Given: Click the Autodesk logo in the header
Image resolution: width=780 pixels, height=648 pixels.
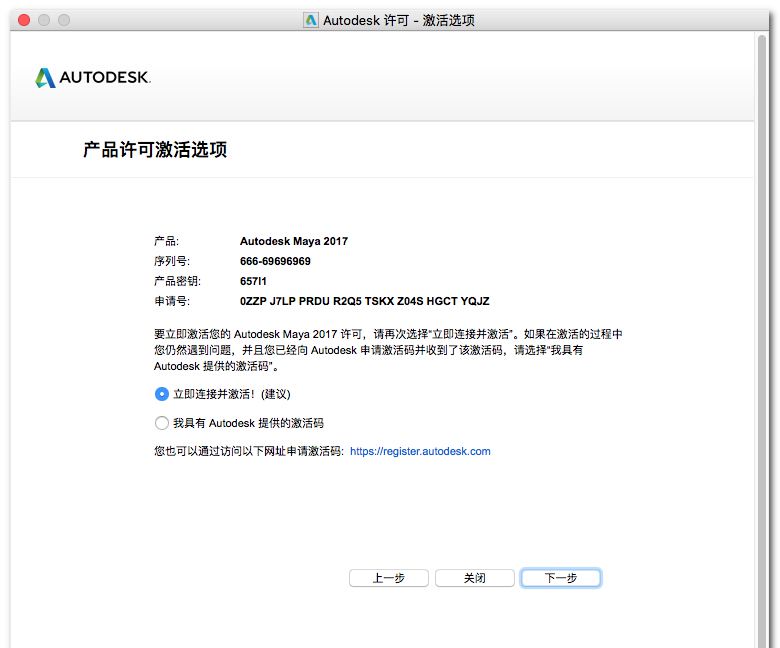Looking at the screenshot, I should tap(93, 78).
